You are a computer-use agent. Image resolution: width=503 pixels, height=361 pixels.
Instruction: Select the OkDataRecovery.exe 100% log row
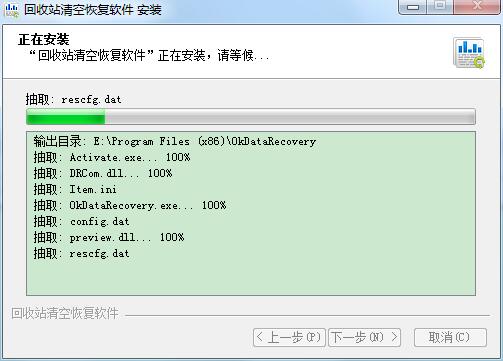(130, 205)
